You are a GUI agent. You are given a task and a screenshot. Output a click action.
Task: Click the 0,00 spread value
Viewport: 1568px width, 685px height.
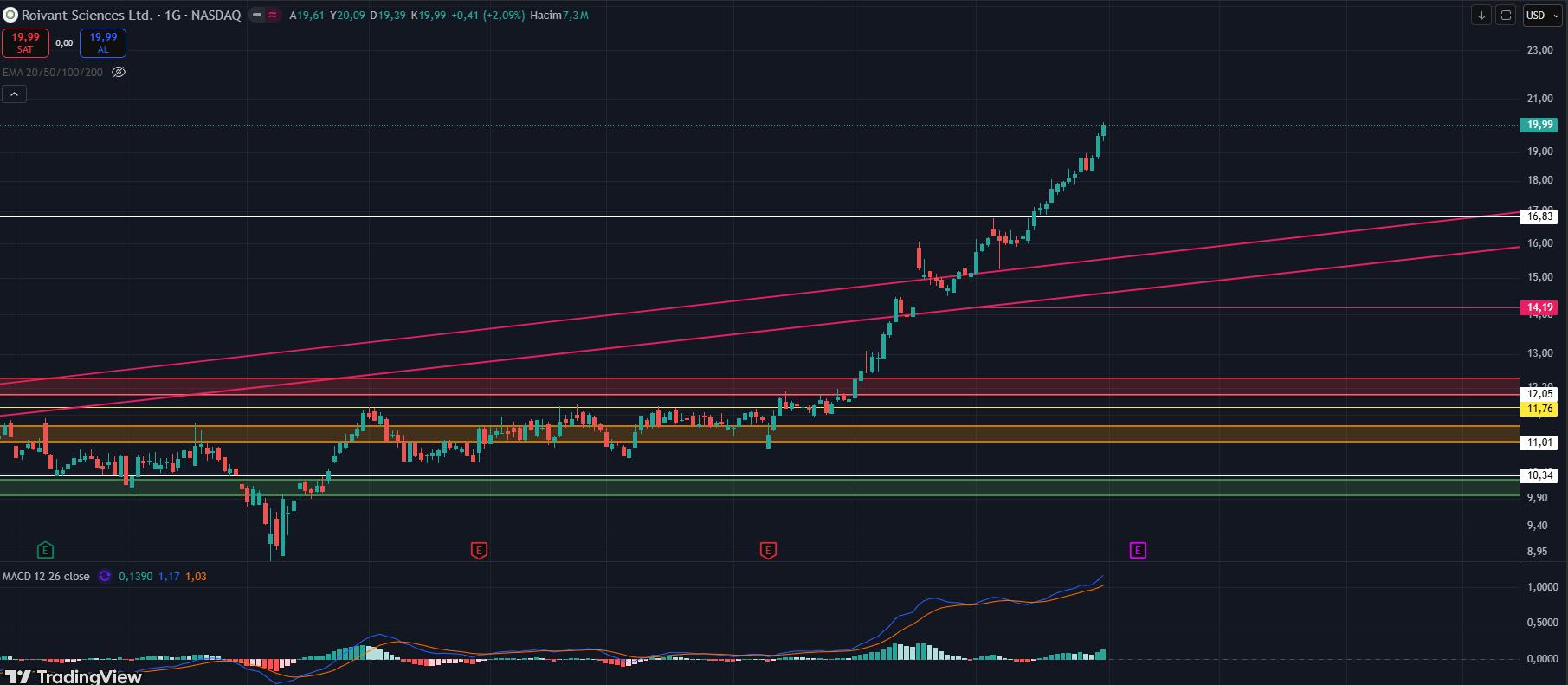(64, 42)
